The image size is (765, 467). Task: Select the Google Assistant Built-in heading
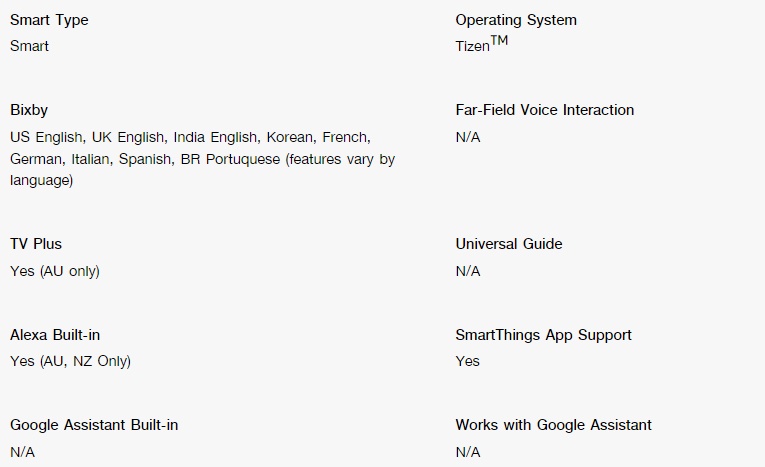point(94,425)
